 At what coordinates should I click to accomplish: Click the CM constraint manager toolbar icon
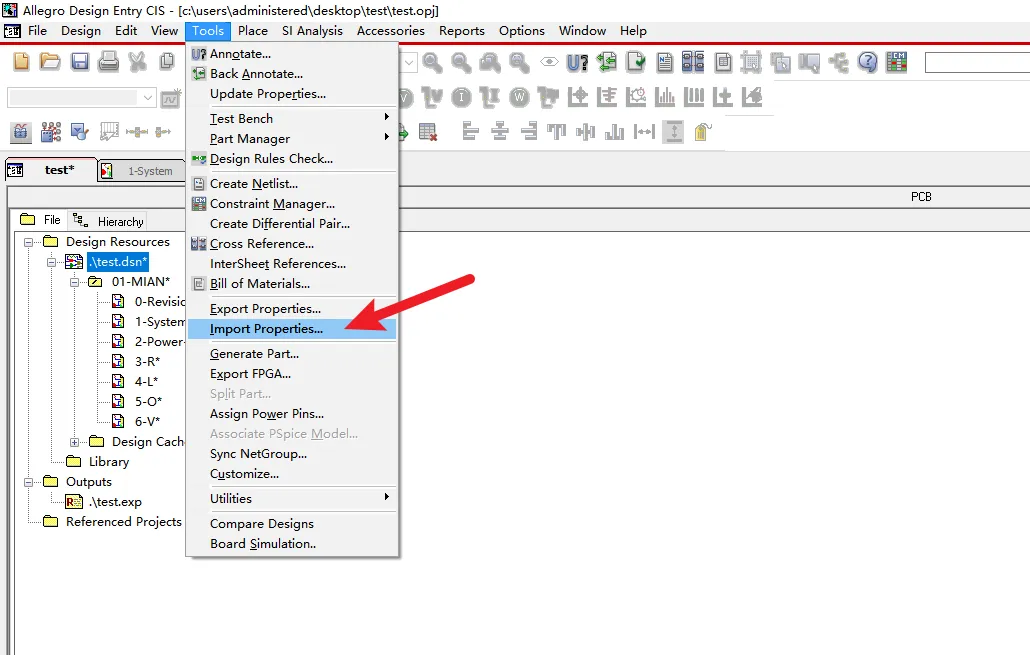click(x=896, y=62)
